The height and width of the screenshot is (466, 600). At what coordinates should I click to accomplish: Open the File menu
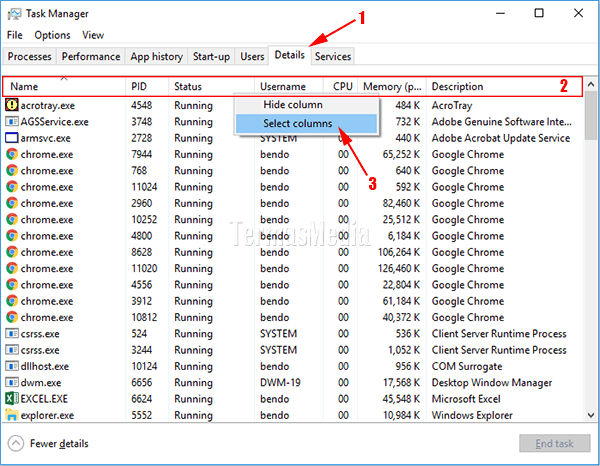coord(15,35)
